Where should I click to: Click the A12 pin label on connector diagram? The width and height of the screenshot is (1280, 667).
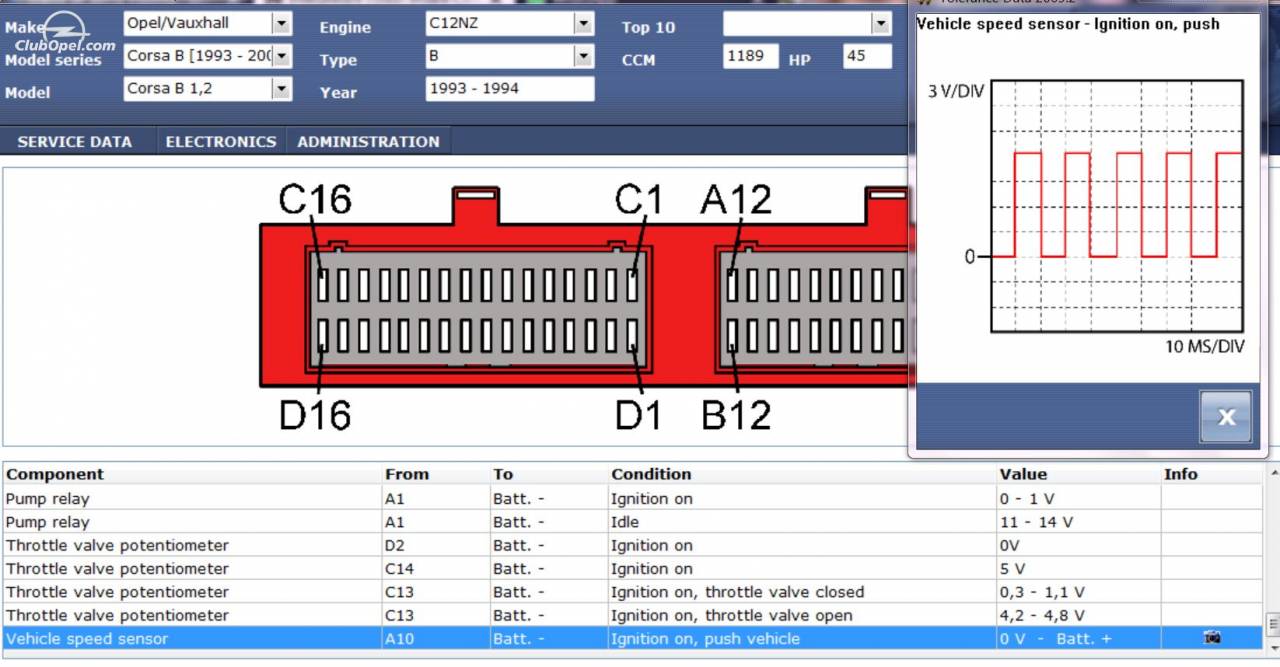coord(736,201)
